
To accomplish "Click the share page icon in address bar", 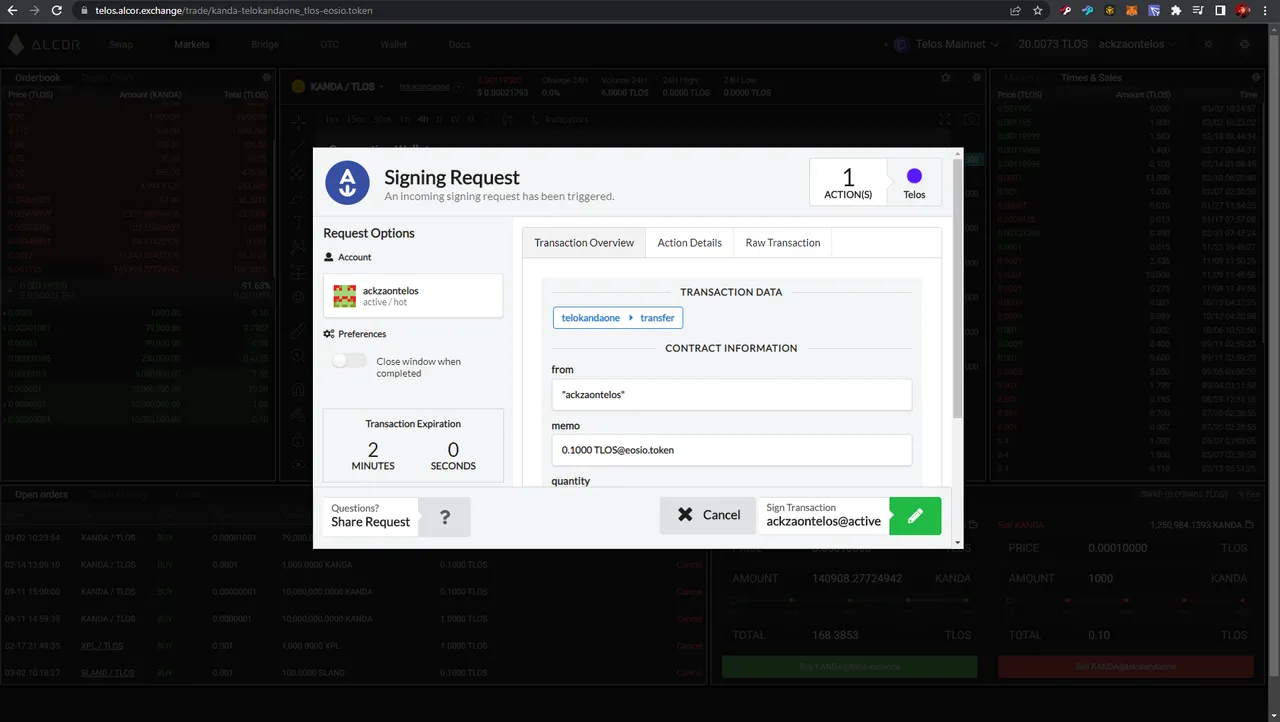I will pos(1016,10).
